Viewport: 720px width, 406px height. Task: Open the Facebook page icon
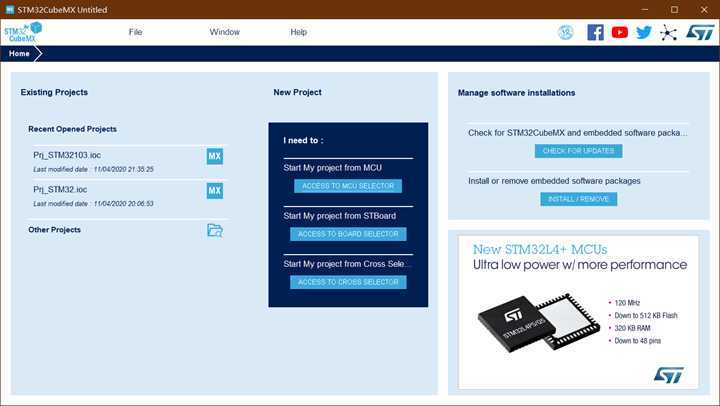tap(596, 33)
